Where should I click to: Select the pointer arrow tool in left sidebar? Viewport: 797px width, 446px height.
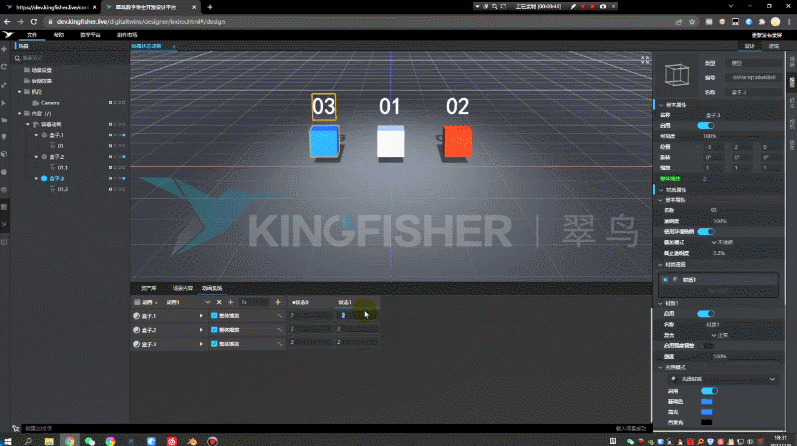point(4,103)
